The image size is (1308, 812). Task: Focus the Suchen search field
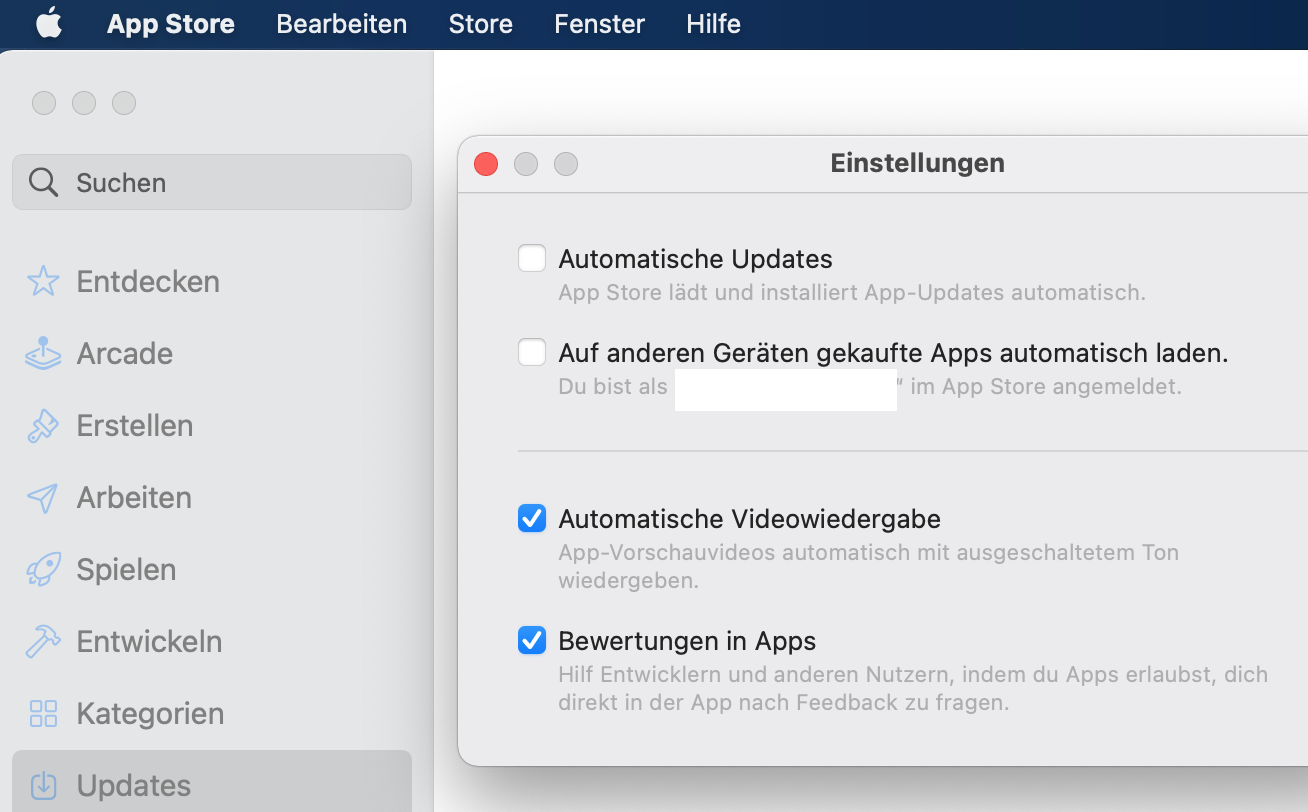tap(212, 182)
